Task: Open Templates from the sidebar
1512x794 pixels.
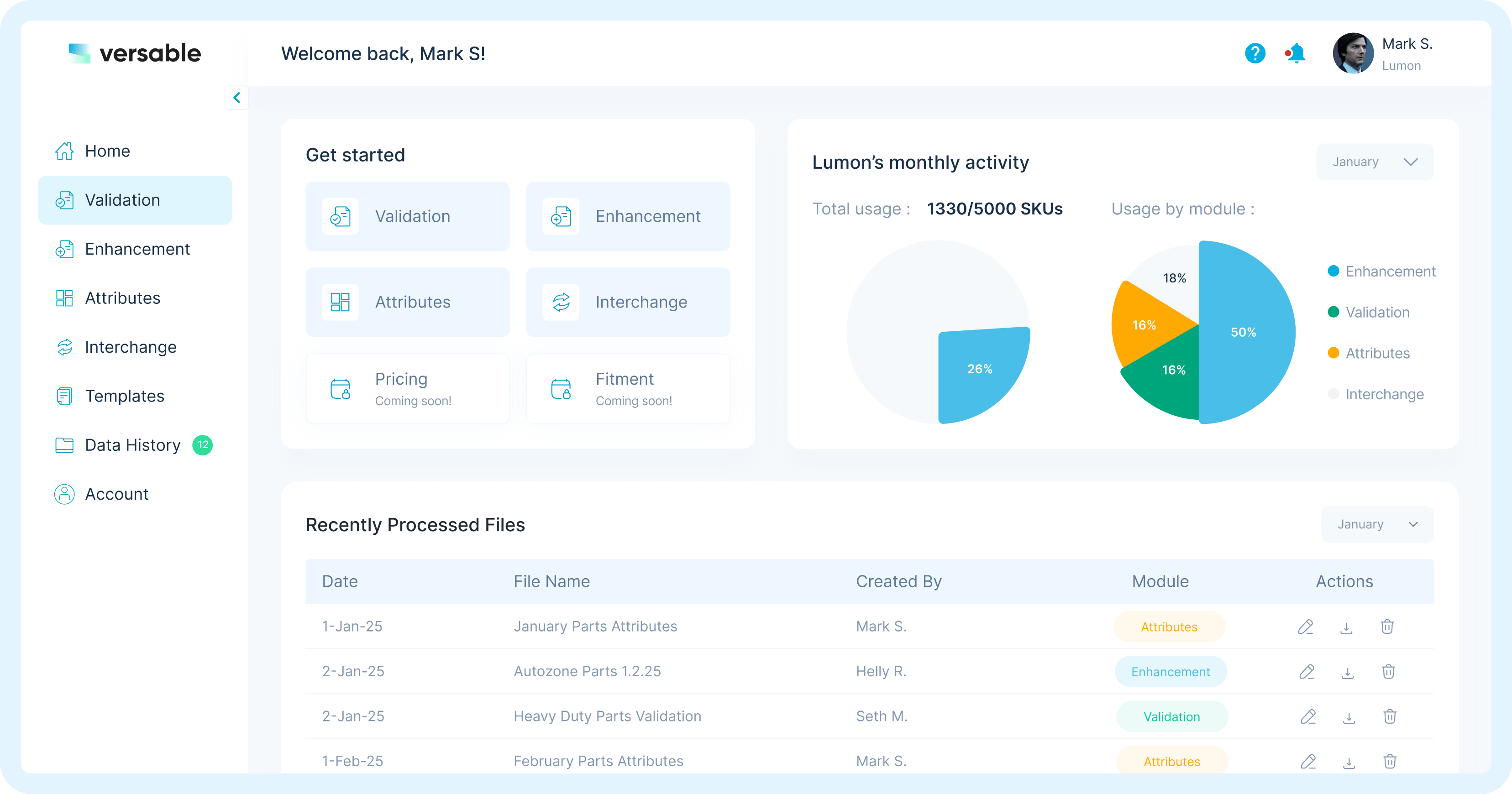Action: (x=124, y=396)
